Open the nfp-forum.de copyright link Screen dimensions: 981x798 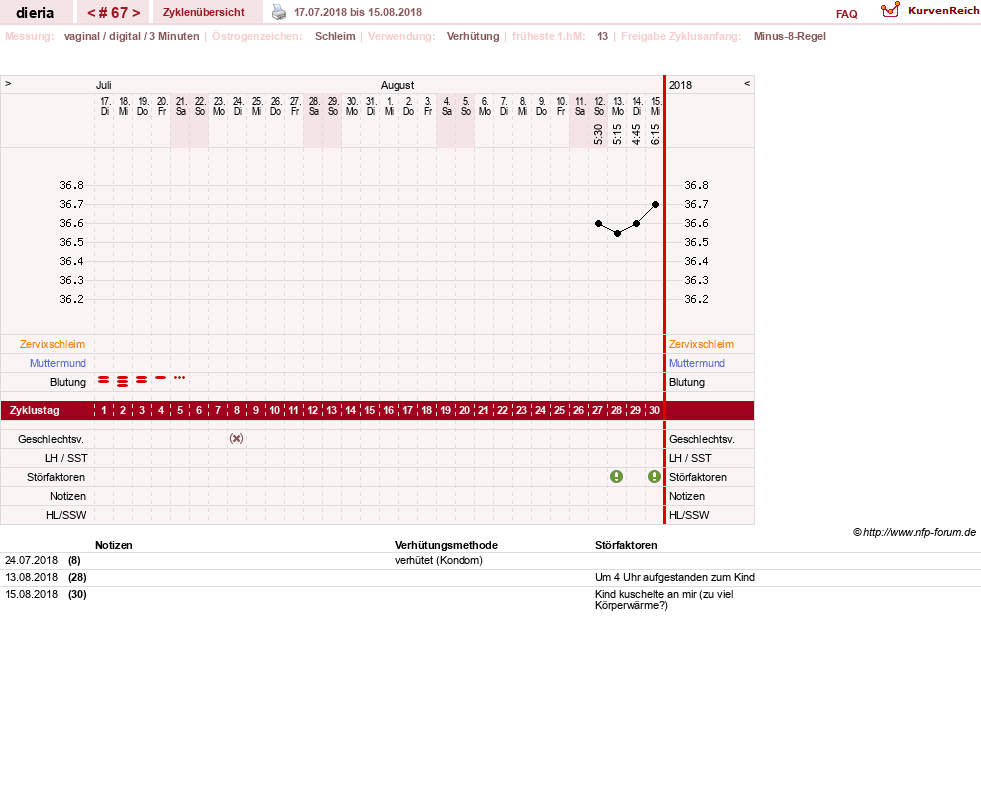915,533
